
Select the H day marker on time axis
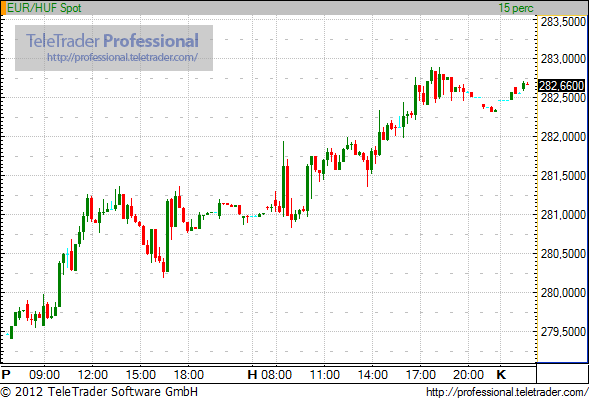(x=252, y=375)
